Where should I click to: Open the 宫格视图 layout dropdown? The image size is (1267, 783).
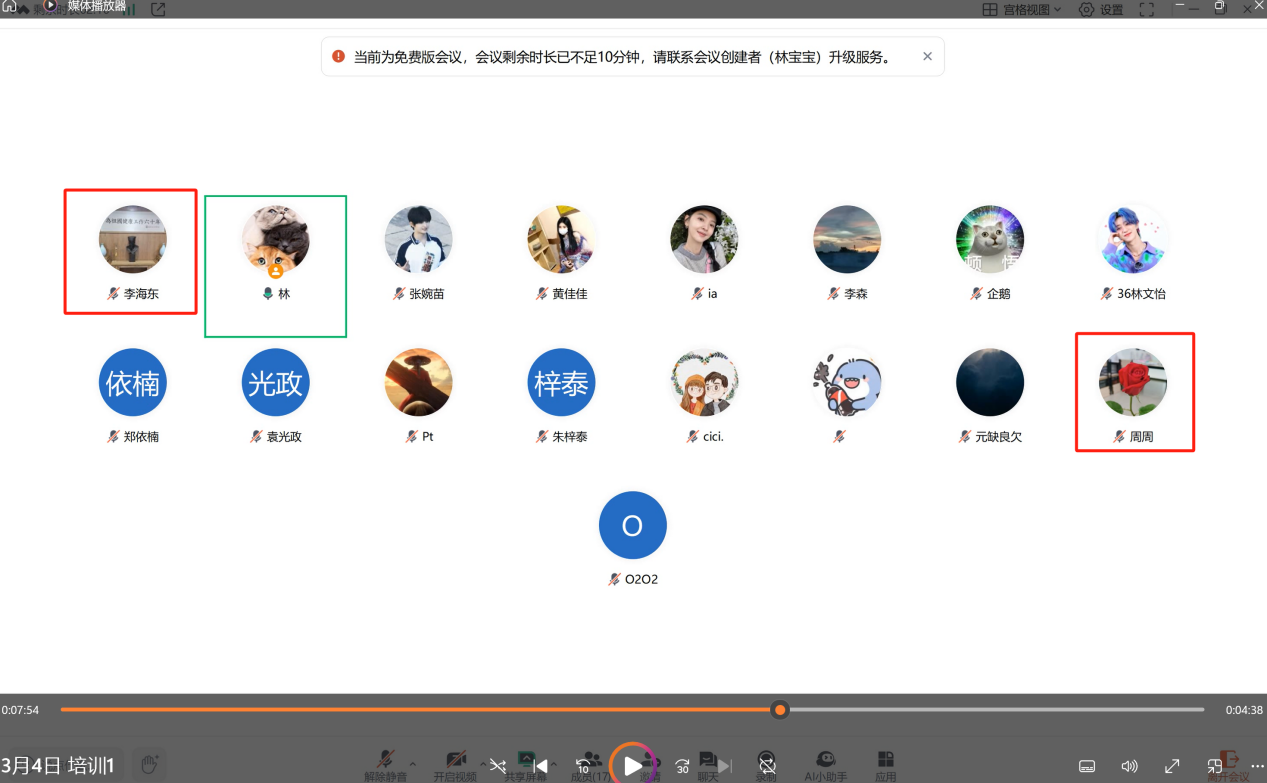click(1021, 10)
